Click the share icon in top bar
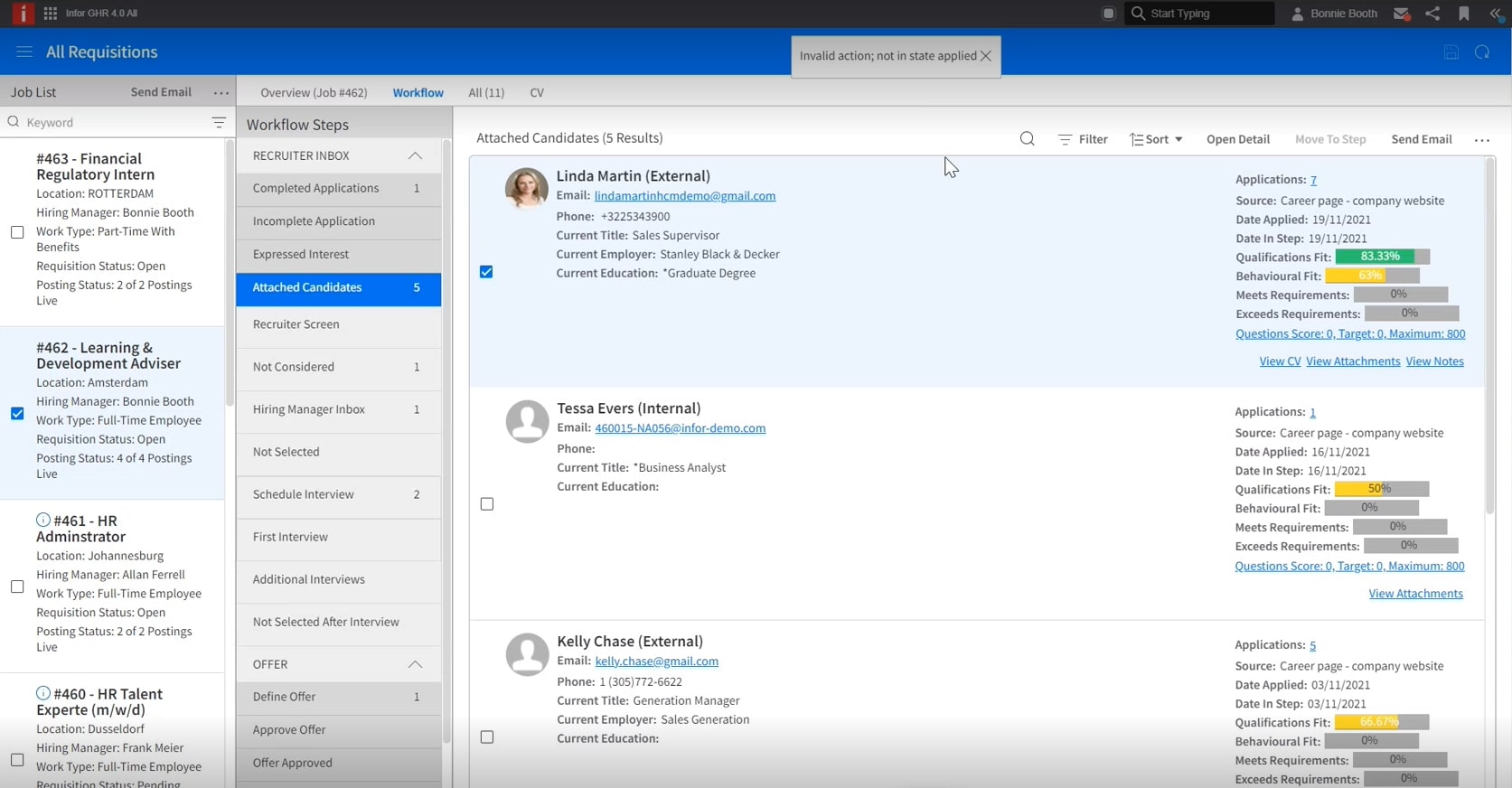This screenshot has height=788, width=1512. pyautogui.click(x=1432, y=14)
